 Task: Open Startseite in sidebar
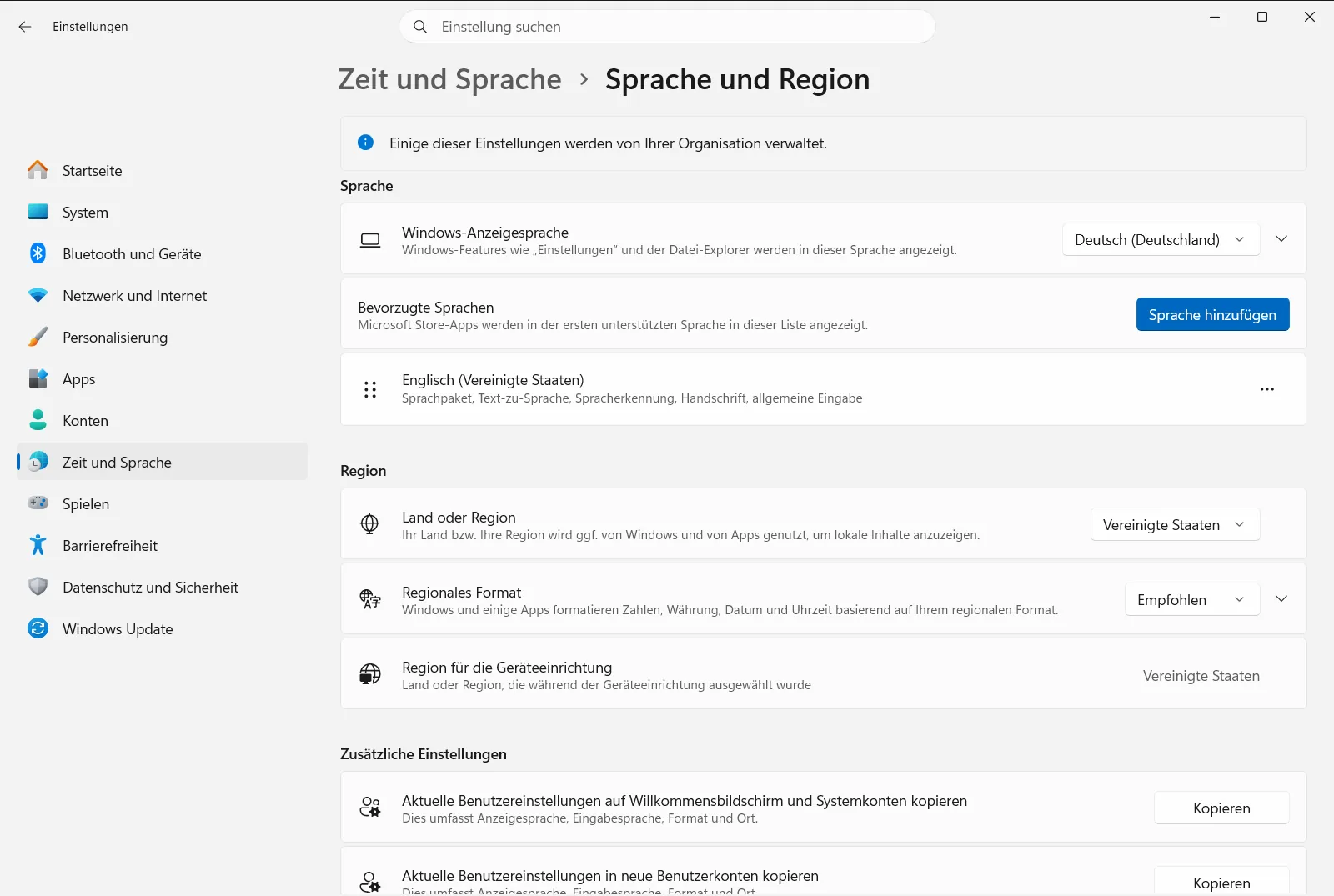coord(162,170)
